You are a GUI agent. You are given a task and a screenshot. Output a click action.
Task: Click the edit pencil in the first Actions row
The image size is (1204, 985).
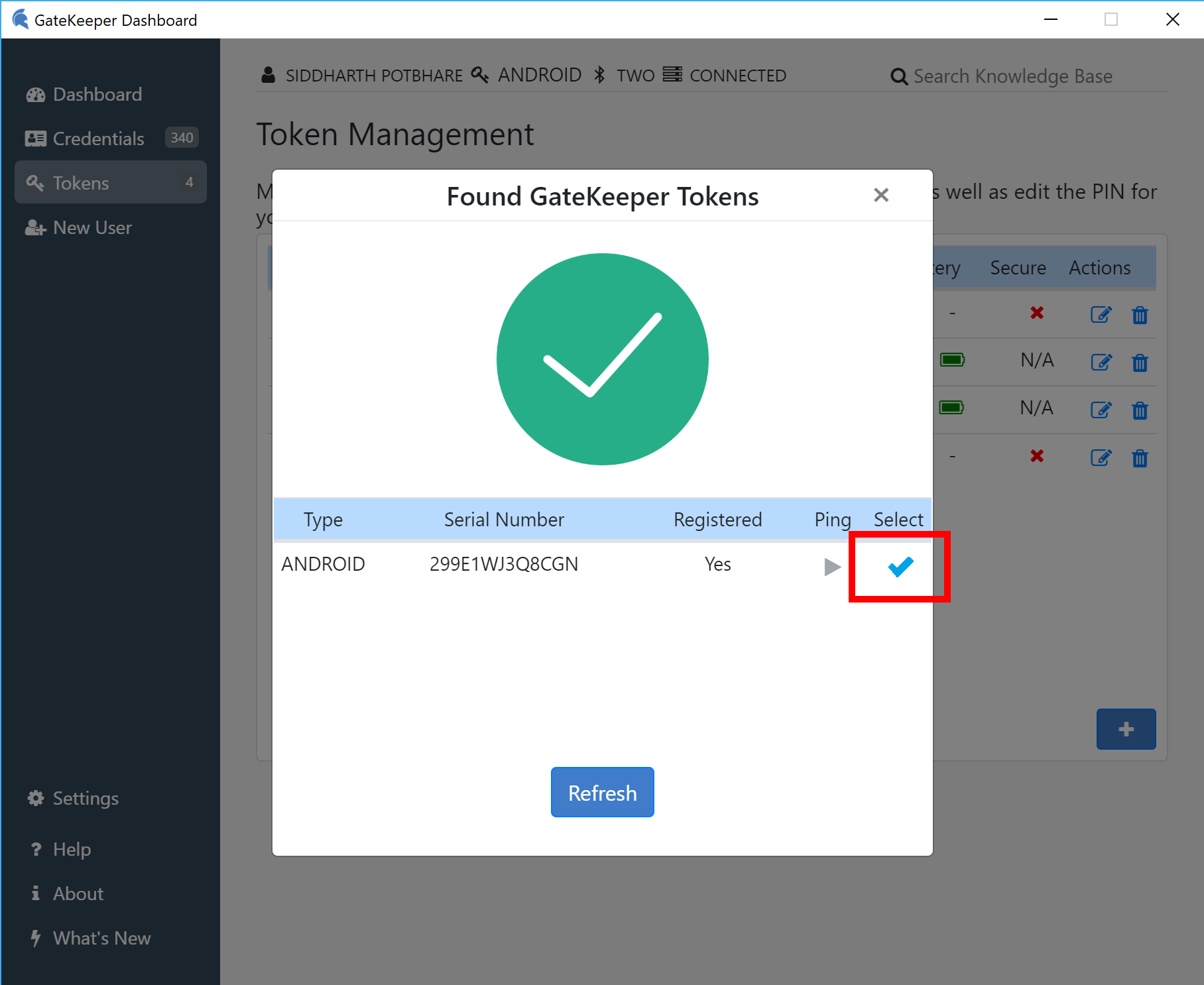(x=1101, y=316)
